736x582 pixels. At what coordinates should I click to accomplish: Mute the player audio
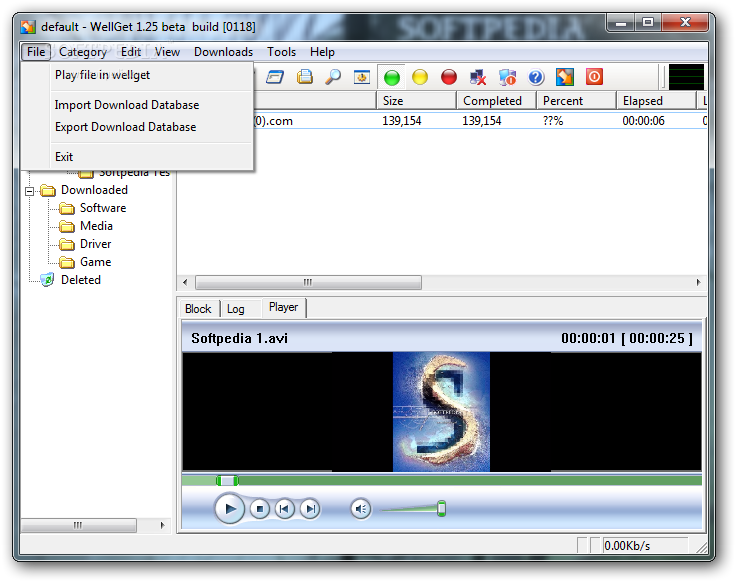point(360,509)
